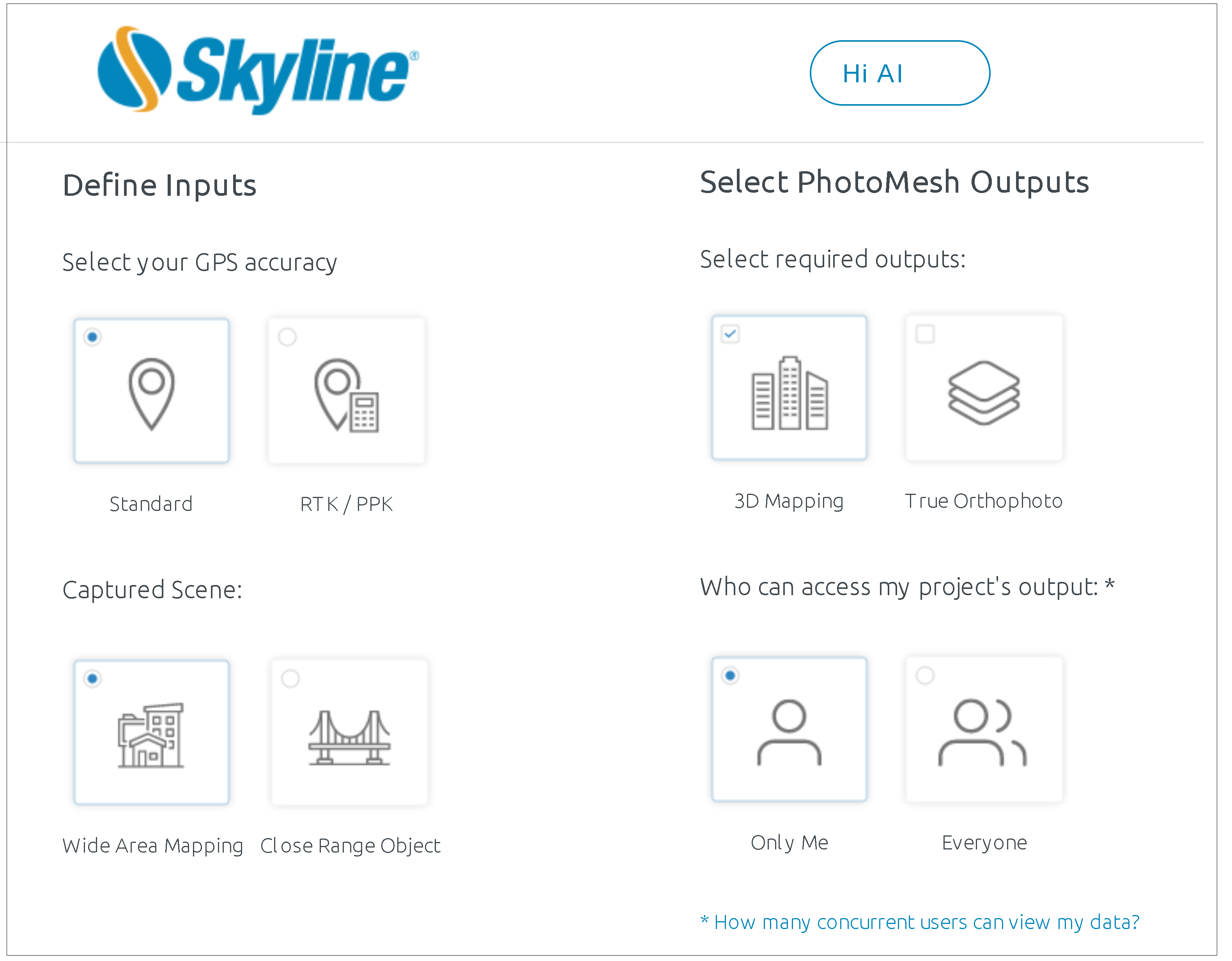Click the Only Me single person icon

tap(789, 732)
